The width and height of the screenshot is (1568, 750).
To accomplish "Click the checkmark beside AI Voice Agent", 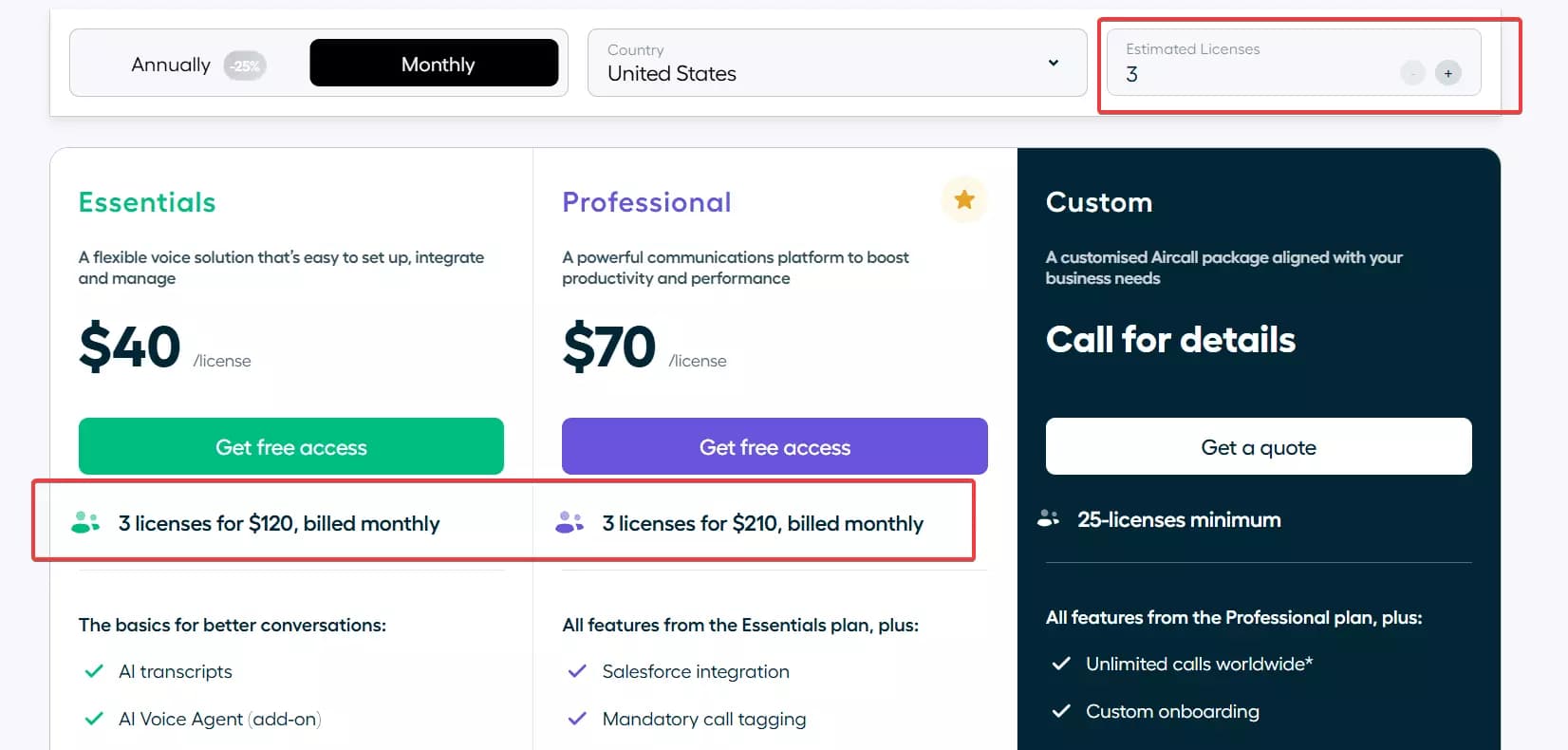I will [x=93, y=719].
